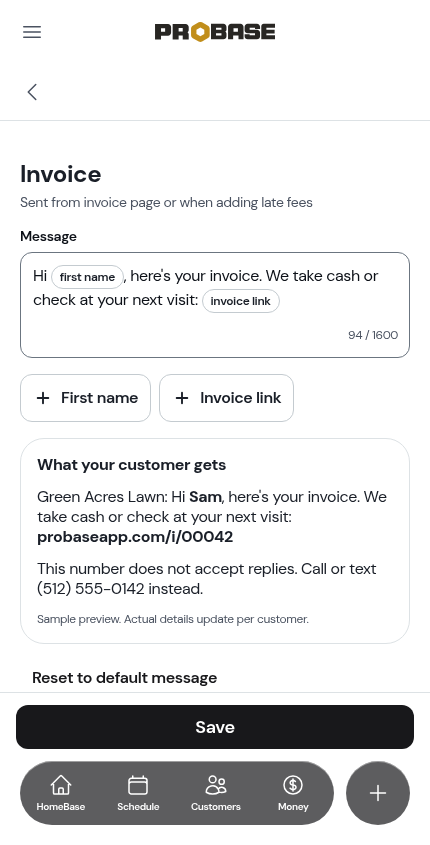Screen dimensions: 430x845
Task: Go back using the left chevron arrow
Action: pyautogui.click(x=32, y=92)
